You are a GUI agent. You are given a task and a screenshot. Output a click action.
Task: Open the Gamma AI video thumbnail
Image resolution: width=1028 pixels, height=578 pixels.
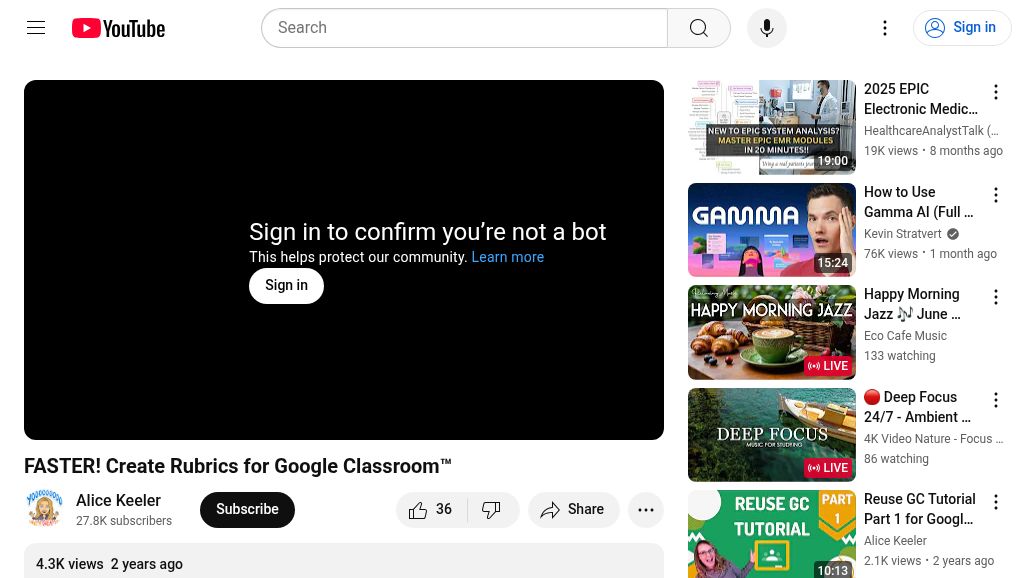click(x=772, y=230)
